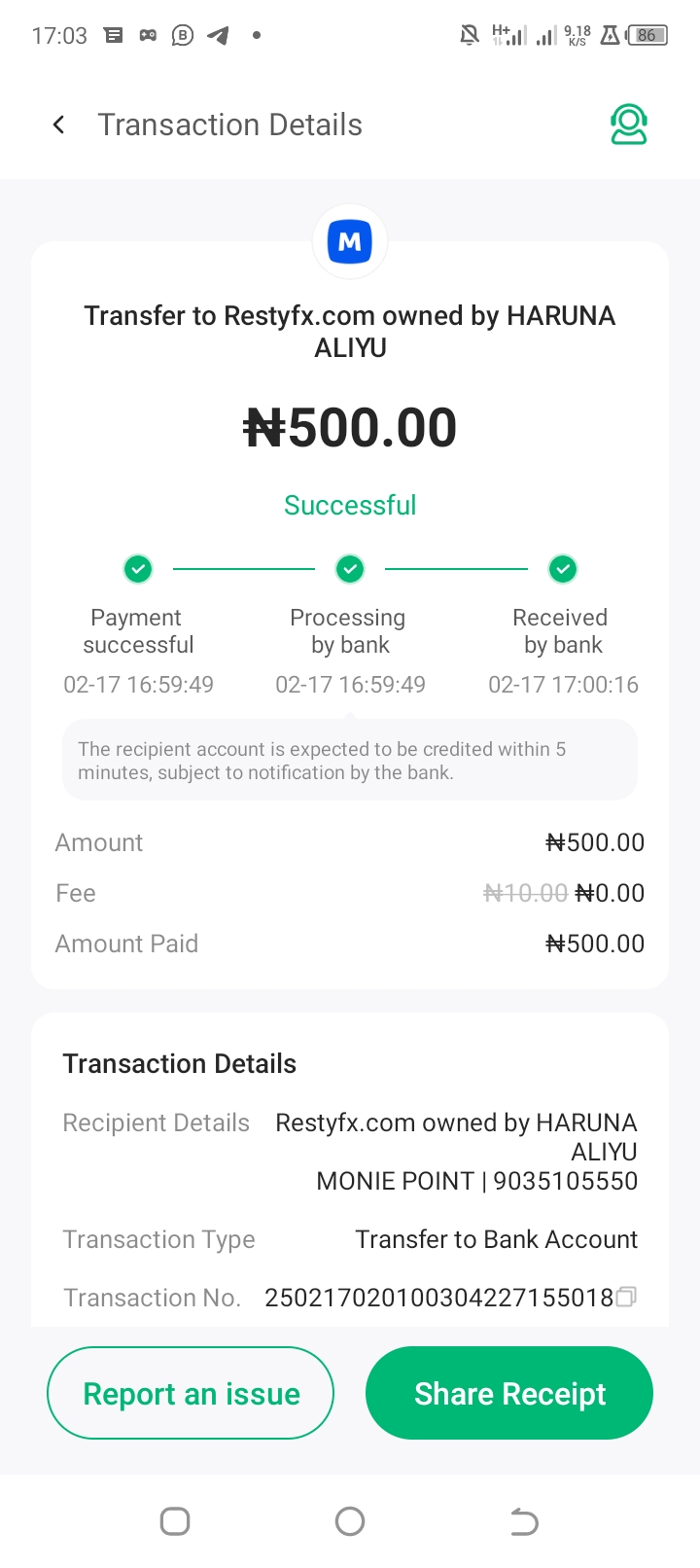This screenshot has height=1568, width=700.
Task: Tap the recipient credit notice message
Action: click(350, 761)
